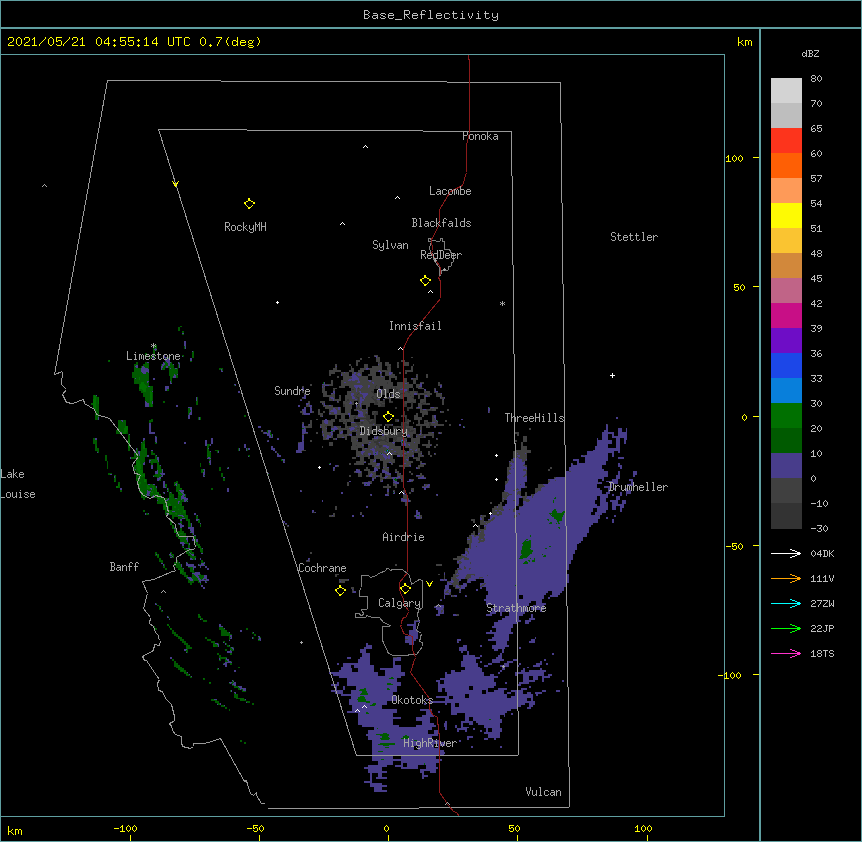Click the Stettler label

tap(634, 237)
